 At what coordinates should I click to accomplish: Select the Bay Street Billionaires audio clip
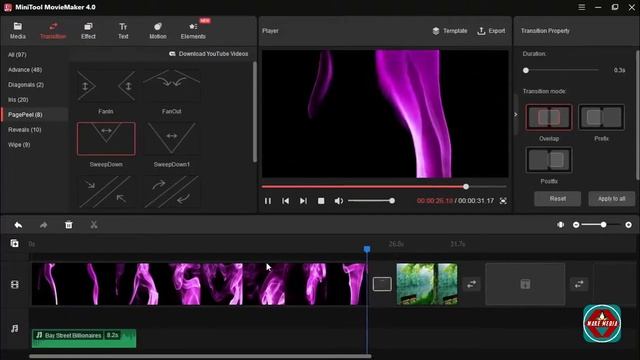(84, 338)
